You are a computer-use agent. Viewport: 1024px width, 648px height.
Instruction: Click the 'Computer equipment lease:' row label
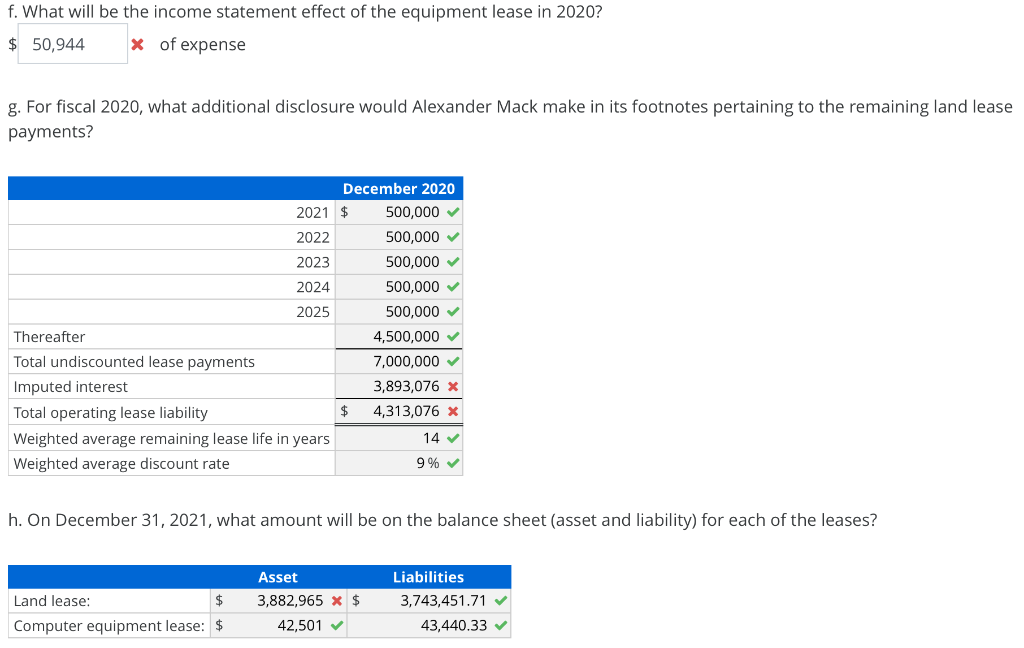[109, 626]
